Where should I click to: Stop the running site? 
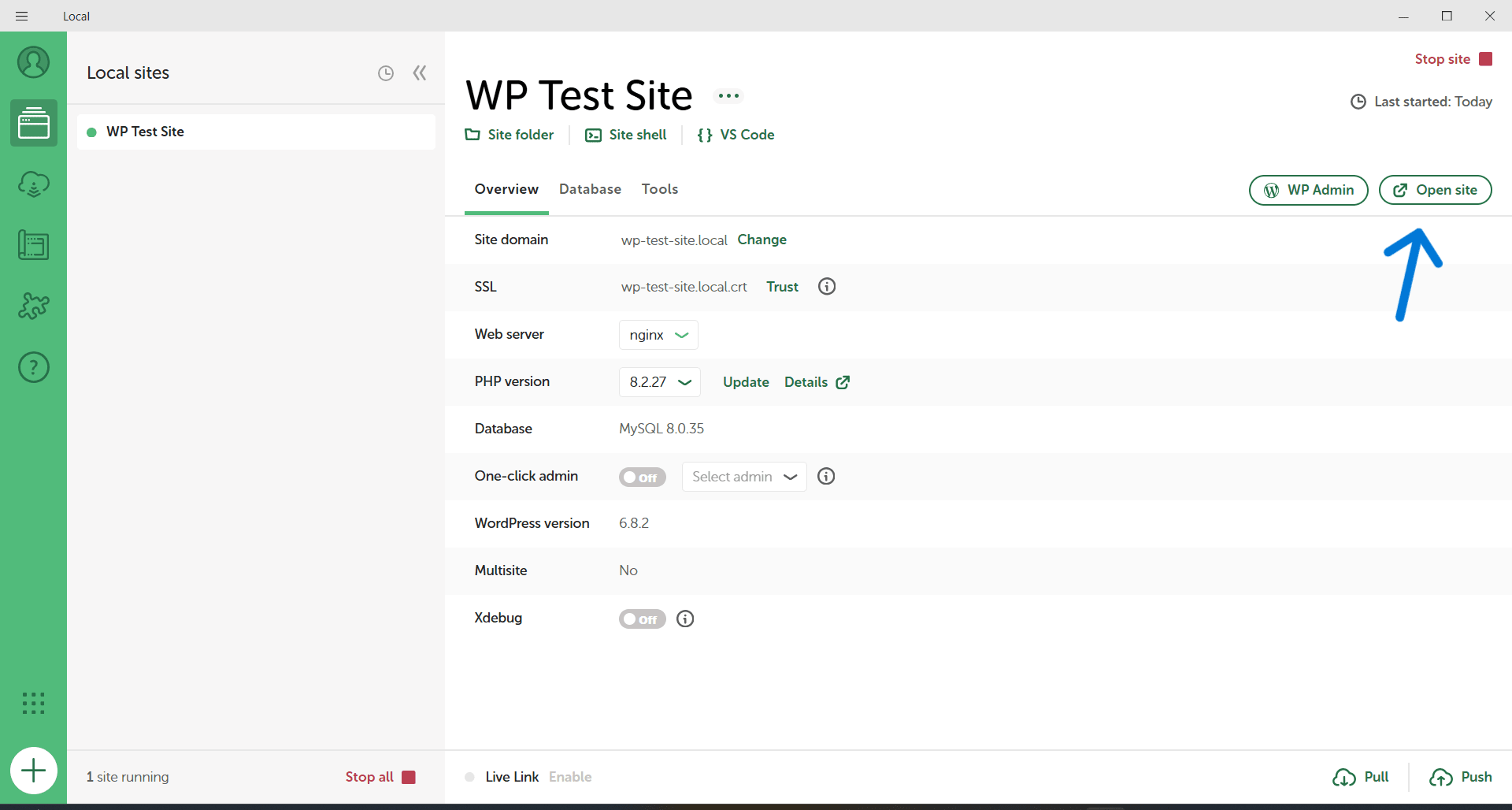[x=1454, y=59]
